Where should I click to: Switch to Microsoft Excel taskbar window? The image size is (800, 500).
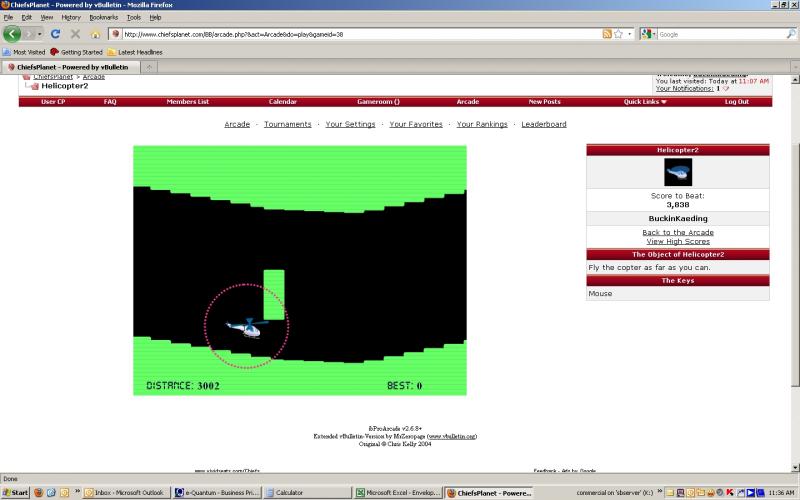(x=398, y=493)
